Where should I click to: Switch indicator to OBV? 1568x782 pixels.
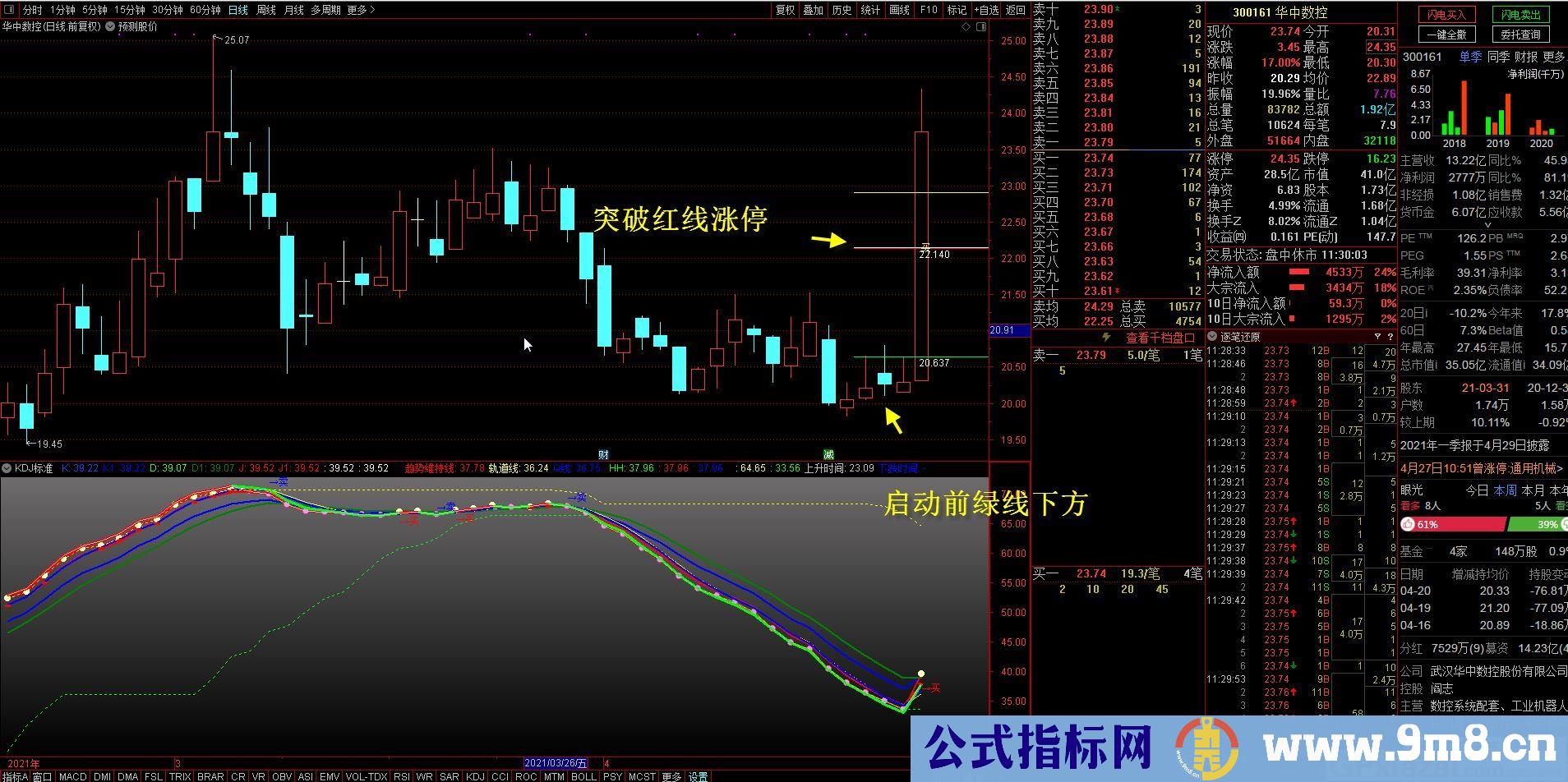coord(282,776)
